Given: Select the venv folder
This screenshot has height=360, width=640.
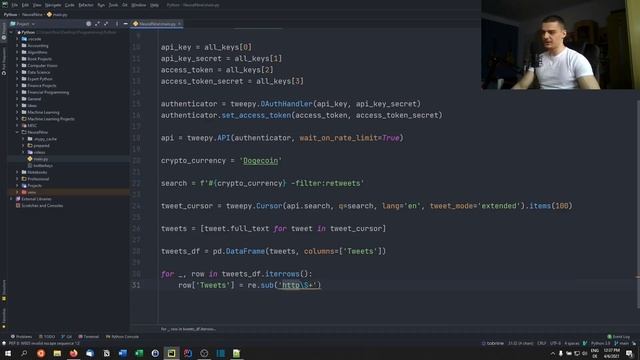Looking at the screenshot, I should (31, 192).
